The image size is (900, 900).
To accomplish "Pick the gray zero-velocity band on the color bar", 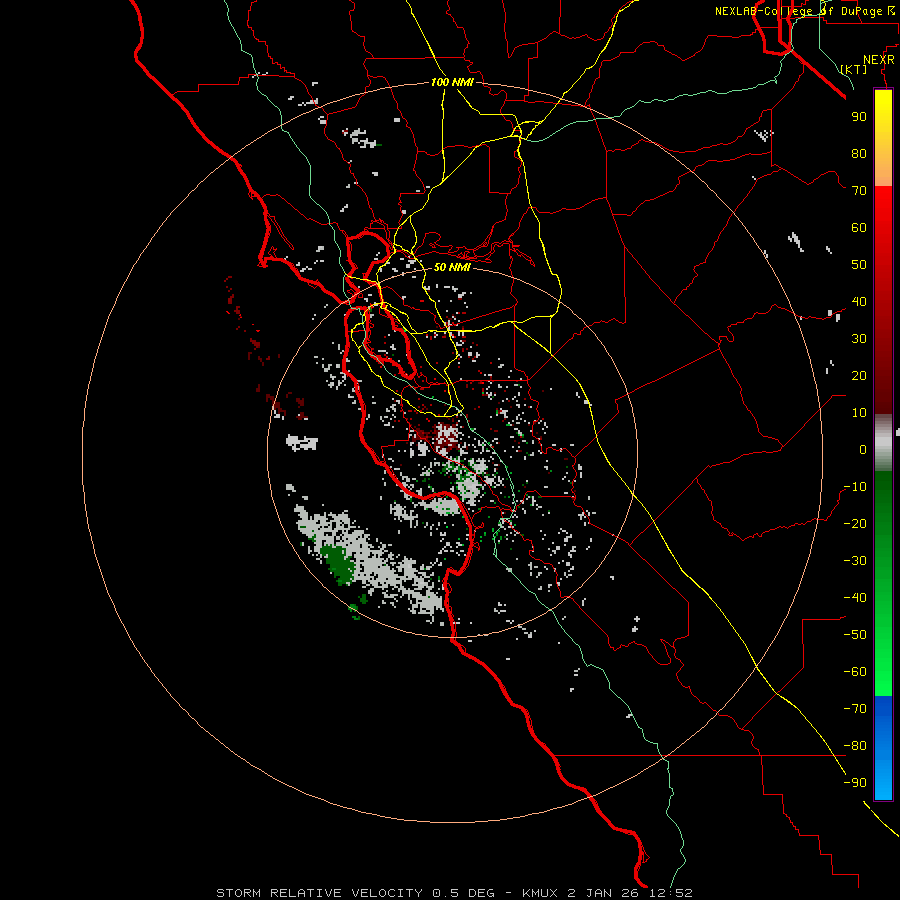I will [x=883, y=443].
